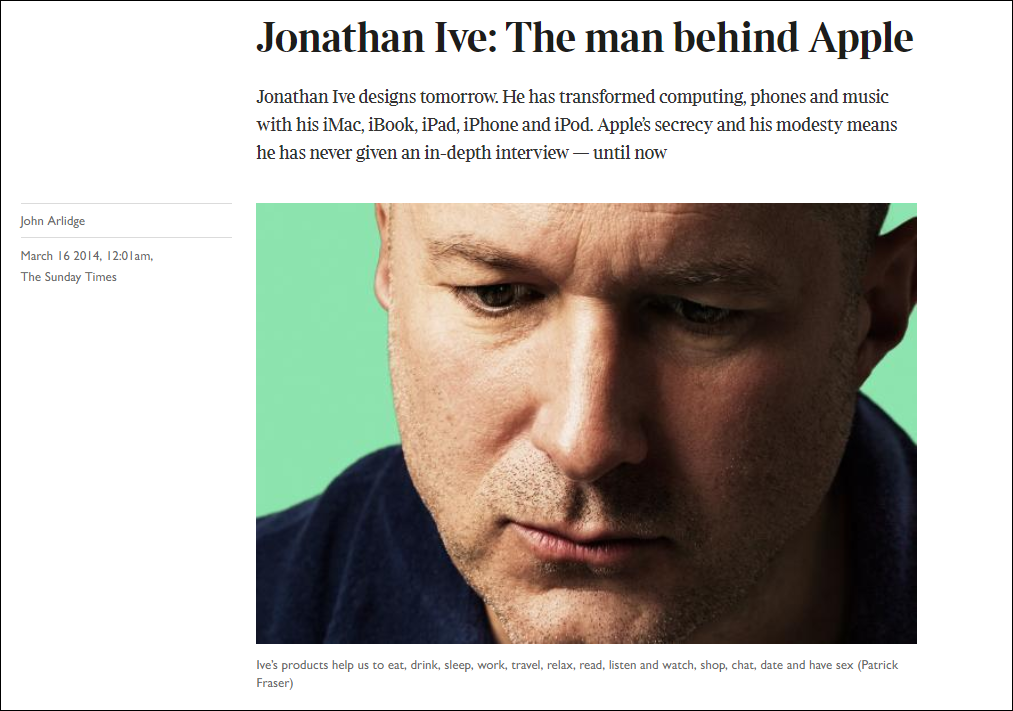Click the 'Patrick' photo credit in caption

(879, 665)
